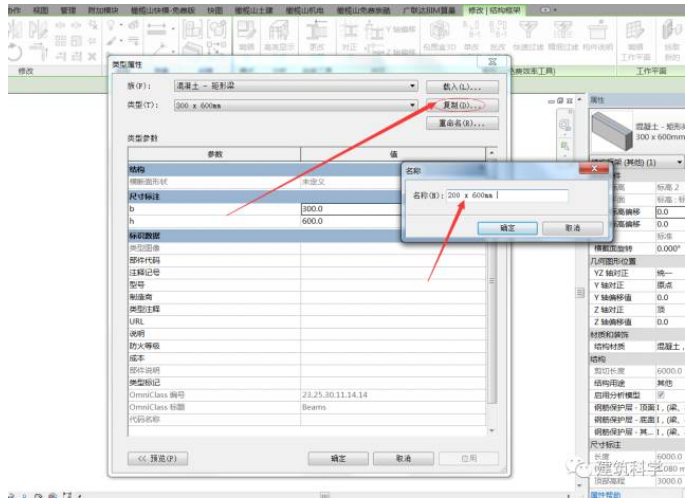Open the 结构框架 (其他) filter dropdown
Image resolution: width=689 pixels, height=499 pixels.
point(637,163)
